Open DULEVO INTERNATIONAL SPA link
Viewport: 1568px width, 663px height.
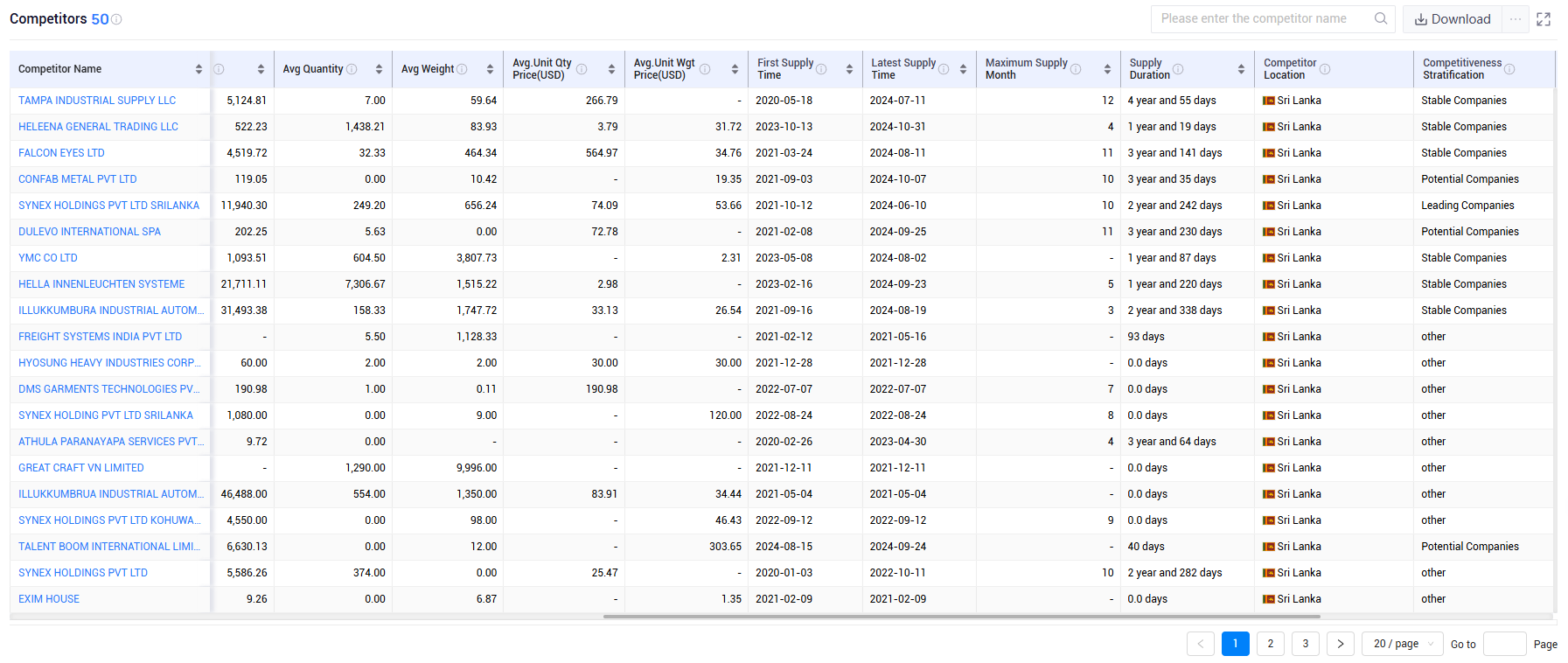pos(89,232)
